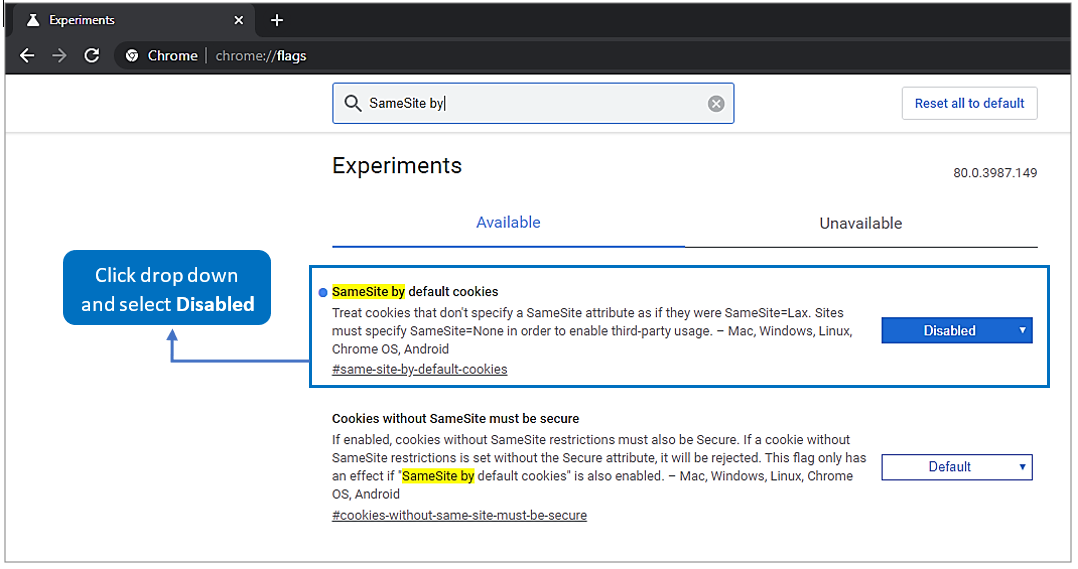Click the search magnifier icon
Viewport: 1078px width, 569px height.
pyautogui.click(x=353, y=103)
